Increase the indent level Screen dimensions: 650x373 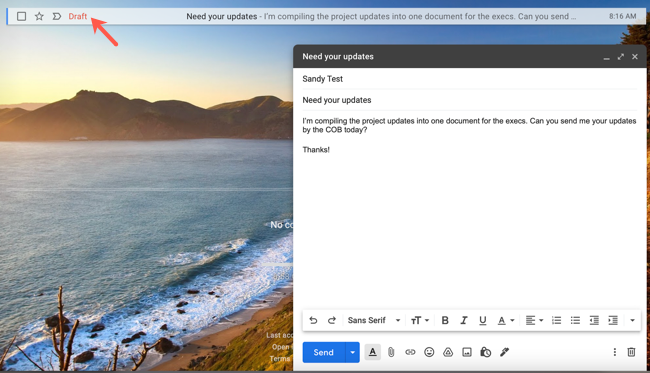613,320
